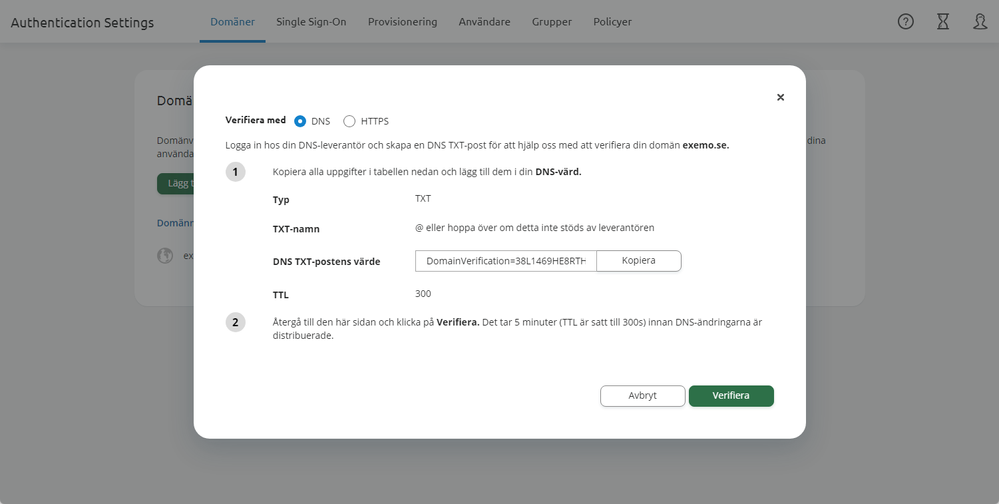The width and height of the screenshot is (999, 504).
Task: Click the step 2 number badge
Action: [x=235, y=322]
